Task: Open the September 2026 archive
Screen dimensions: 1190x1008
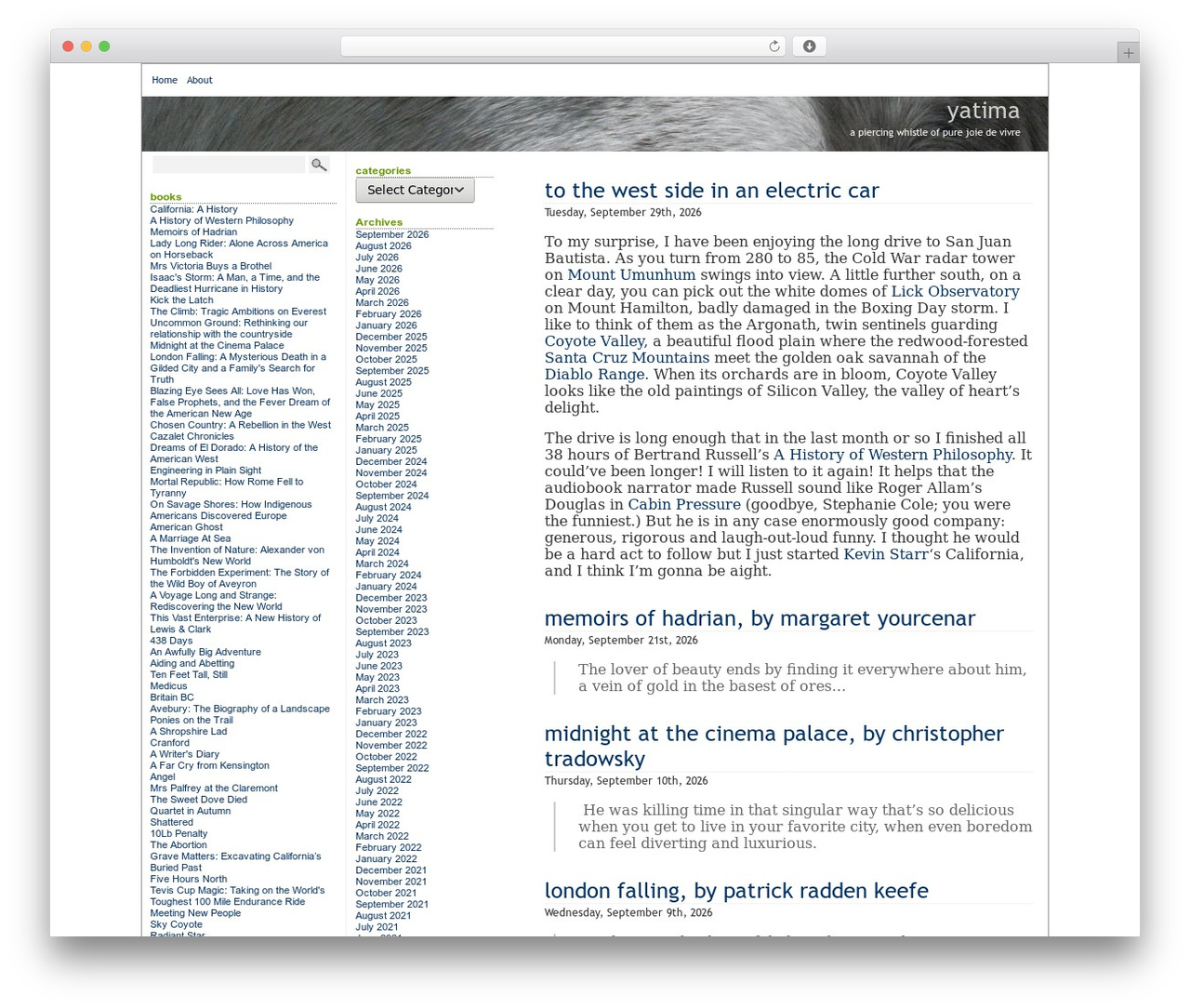Action: click(392, 235)
